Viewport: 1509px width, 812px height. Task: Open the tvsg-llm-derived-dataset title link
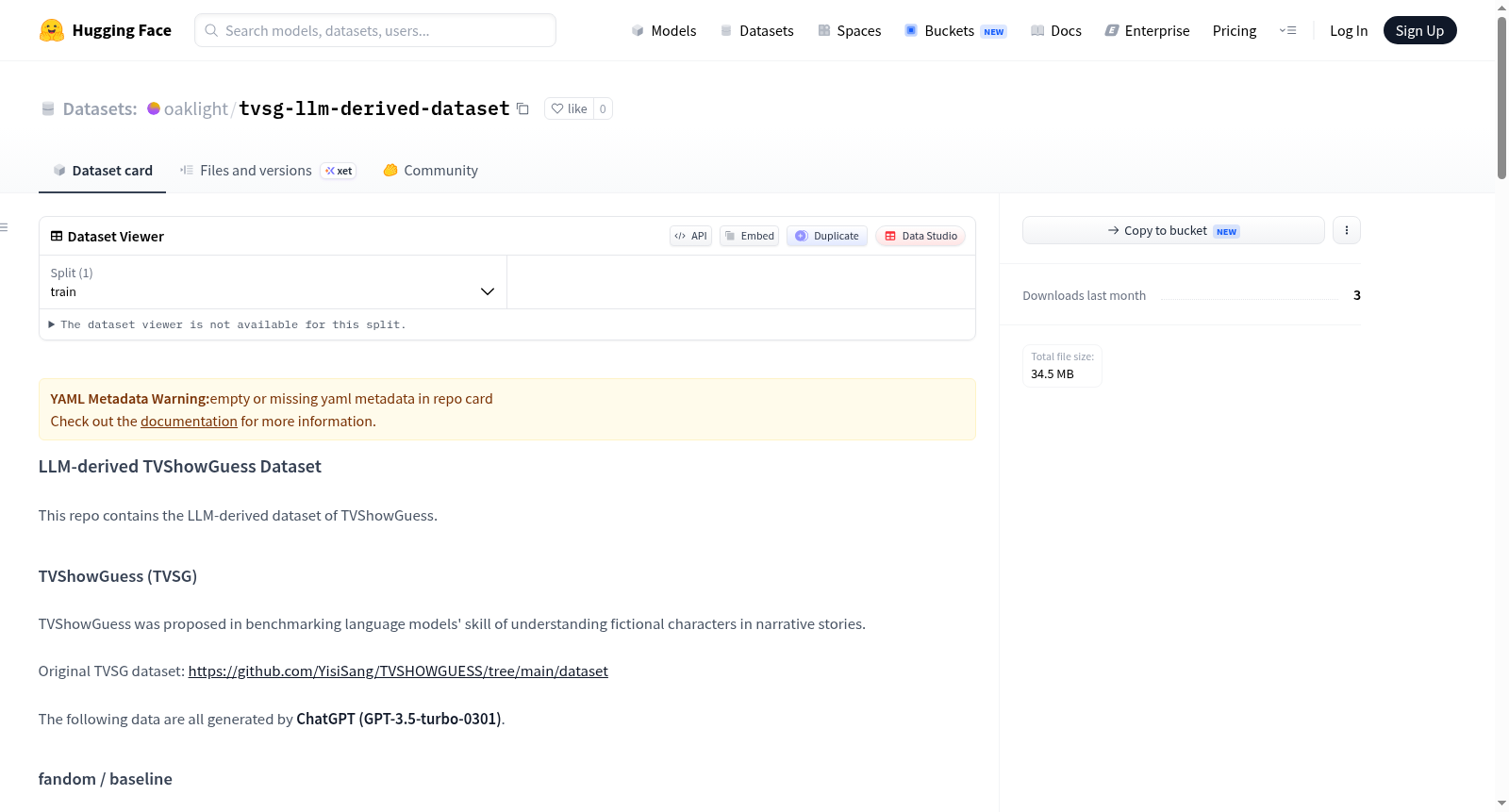(374, 108)
